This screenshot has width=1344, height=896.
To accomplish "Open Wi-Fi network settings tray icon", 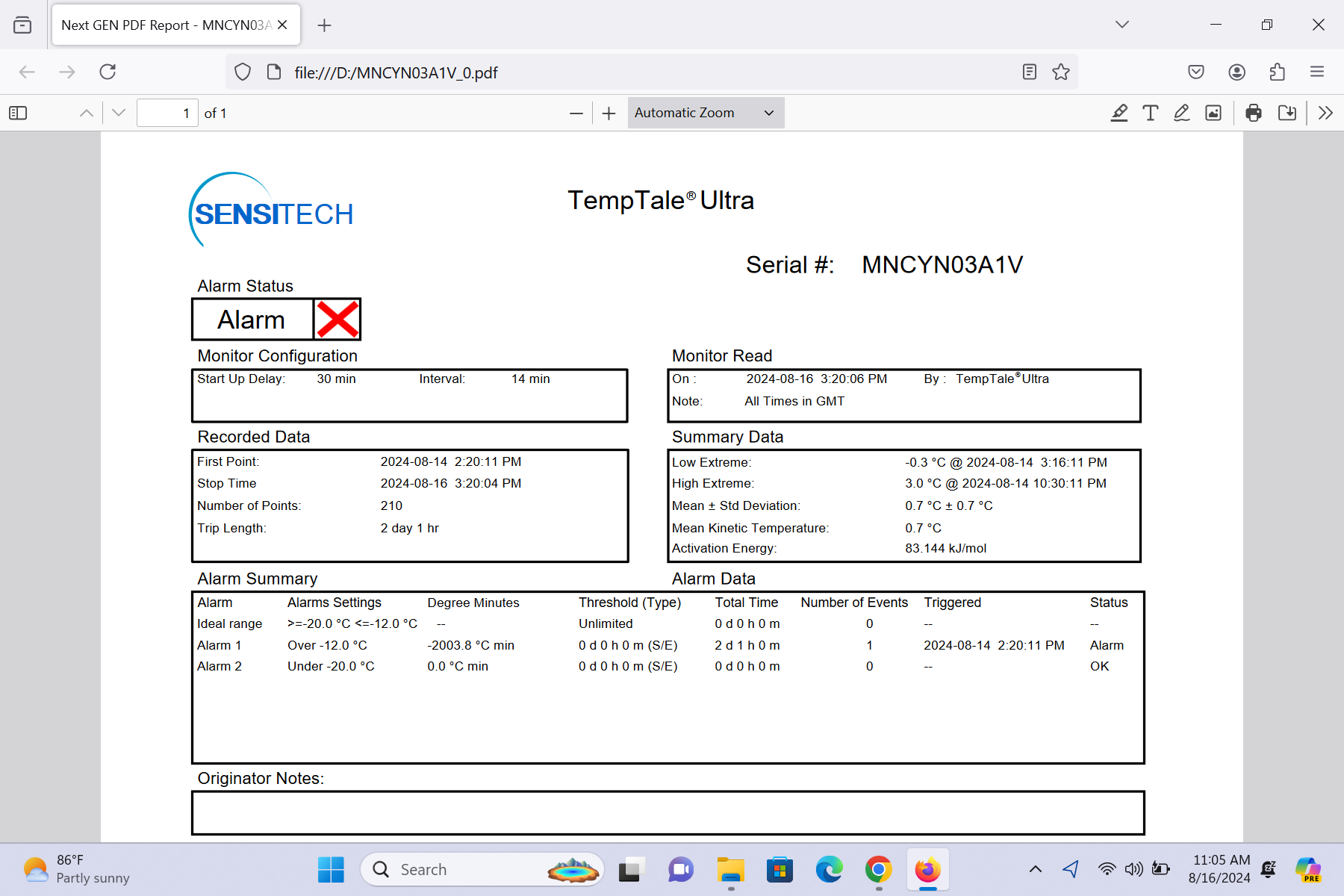I will coord(1107,869).
